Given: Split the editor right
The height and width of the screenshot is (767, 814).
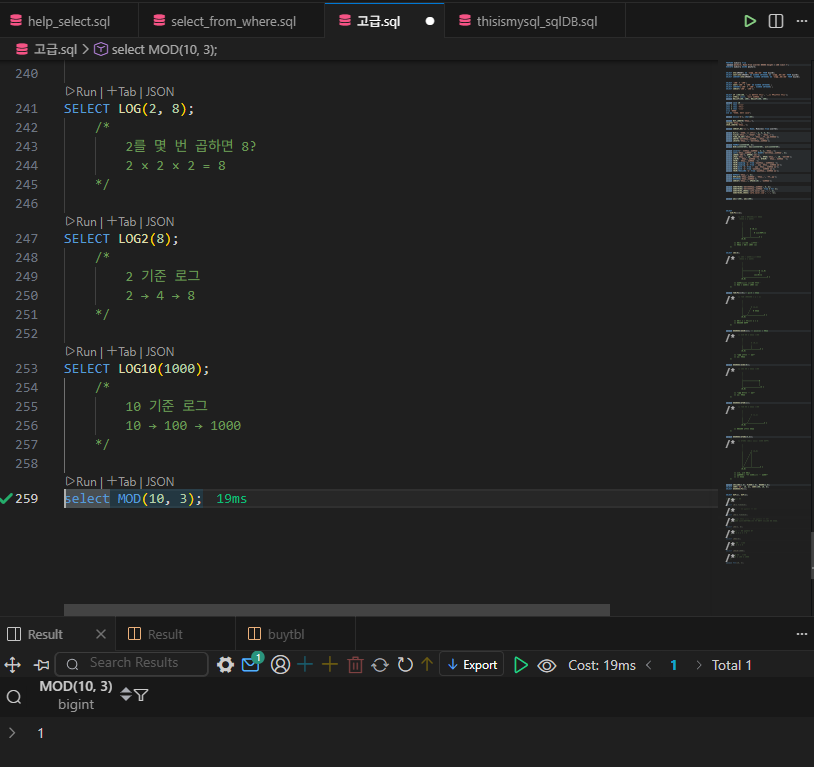Looking at the screenshot, I should [776, 21].
